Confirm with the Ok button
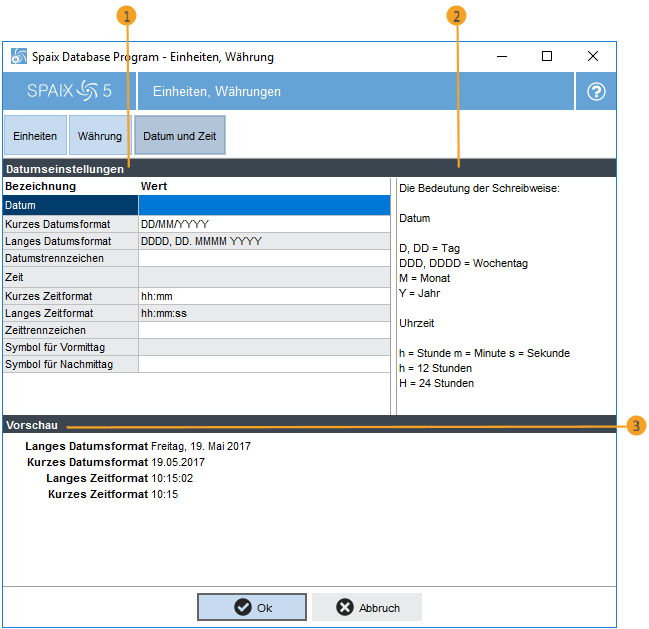This screenshot has width=649, height=629. (x=252, y=607)
